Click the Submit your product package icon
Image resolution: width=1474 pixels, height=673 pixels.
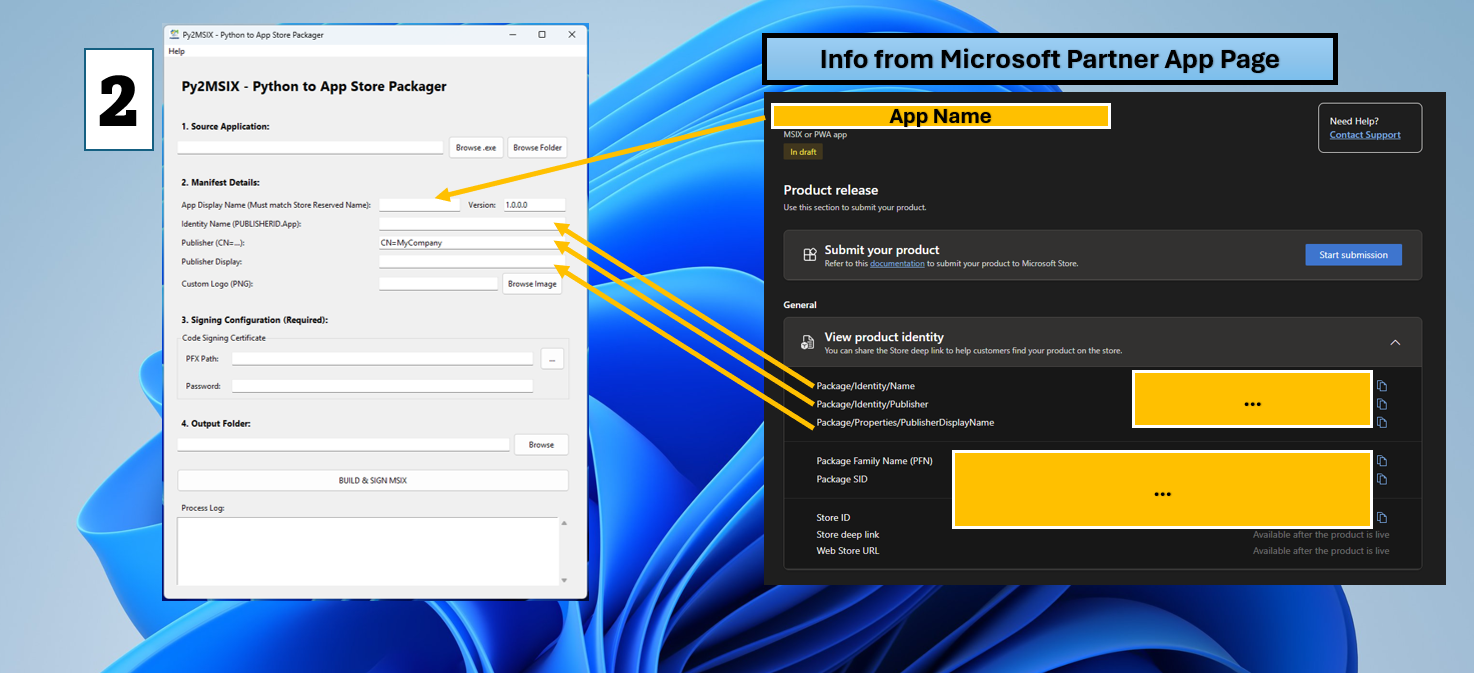(x=809, y=254)
